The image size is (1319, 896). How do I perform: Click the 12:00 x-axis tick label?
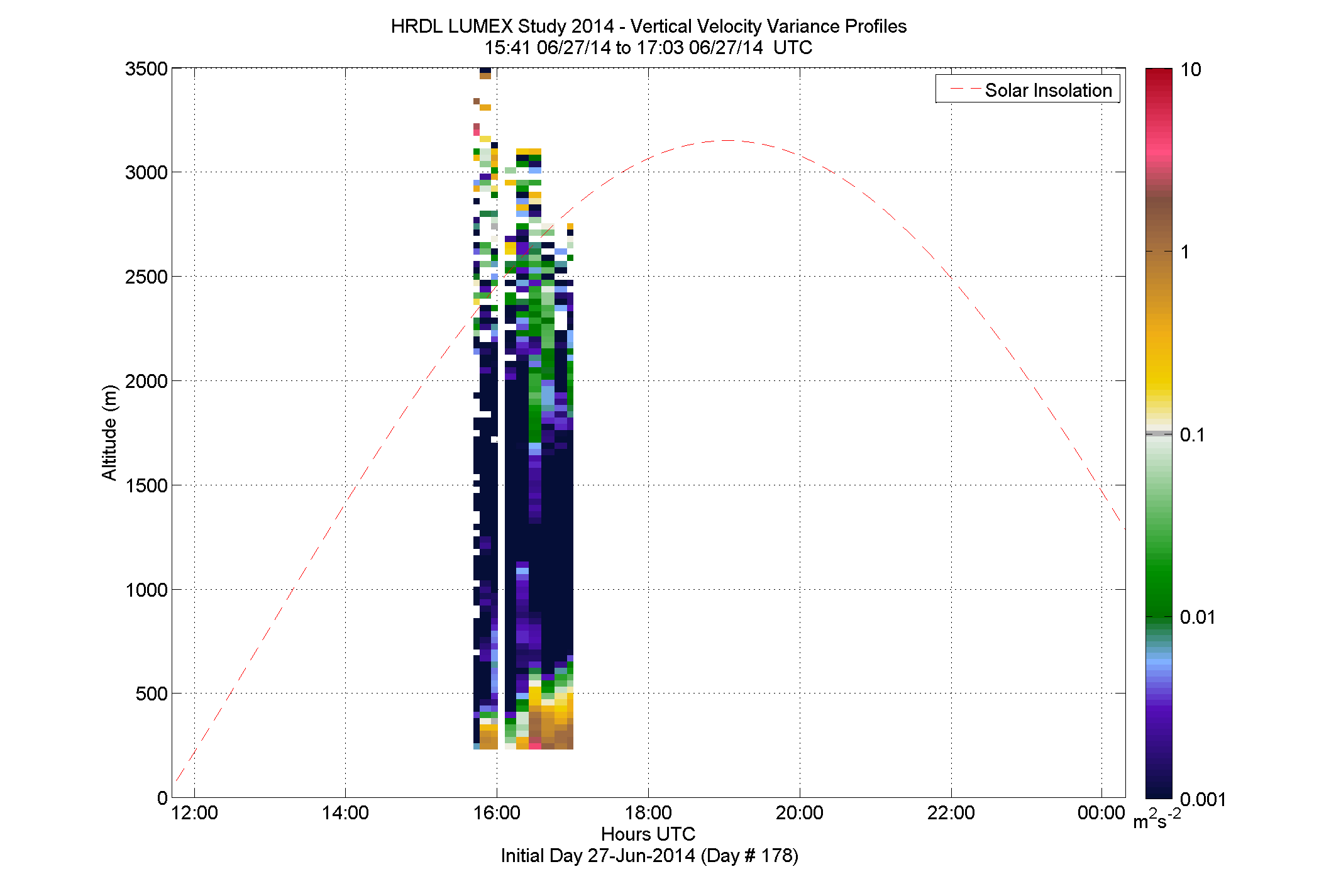click(x=194, y=812)
